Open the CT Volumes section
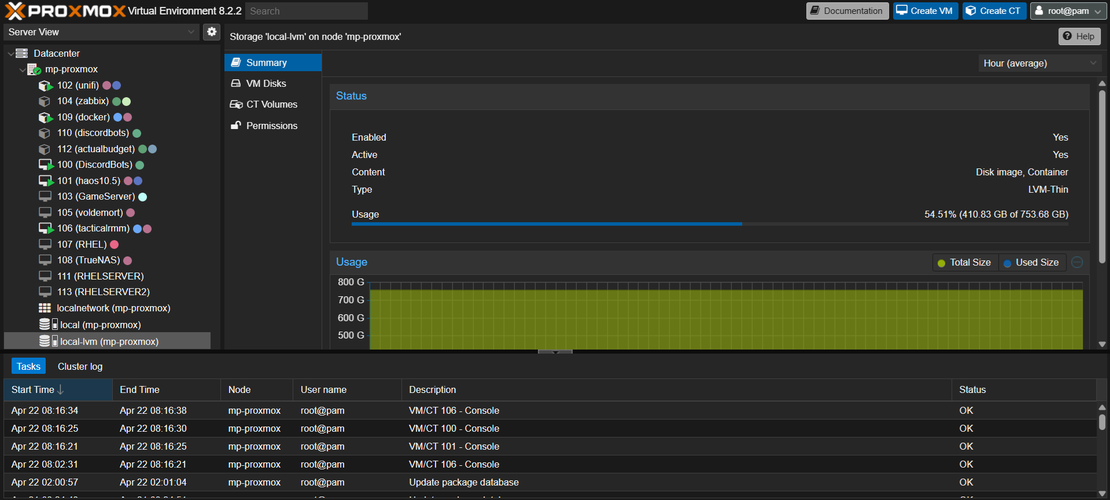The image size is (1110, 500). pos(273,104)
